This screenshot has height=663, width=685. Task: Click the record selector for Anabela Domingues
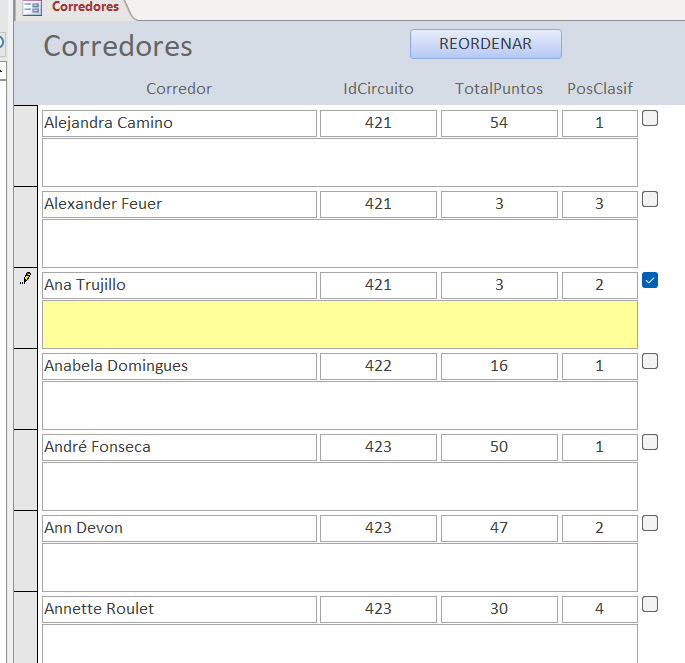tap(26, 389)
